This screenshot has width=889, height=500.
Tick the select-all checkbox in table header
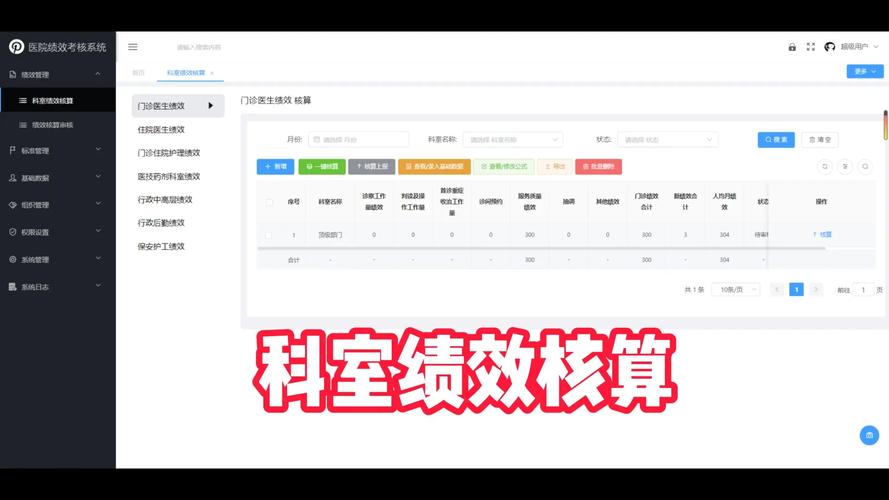pos(269,202)
